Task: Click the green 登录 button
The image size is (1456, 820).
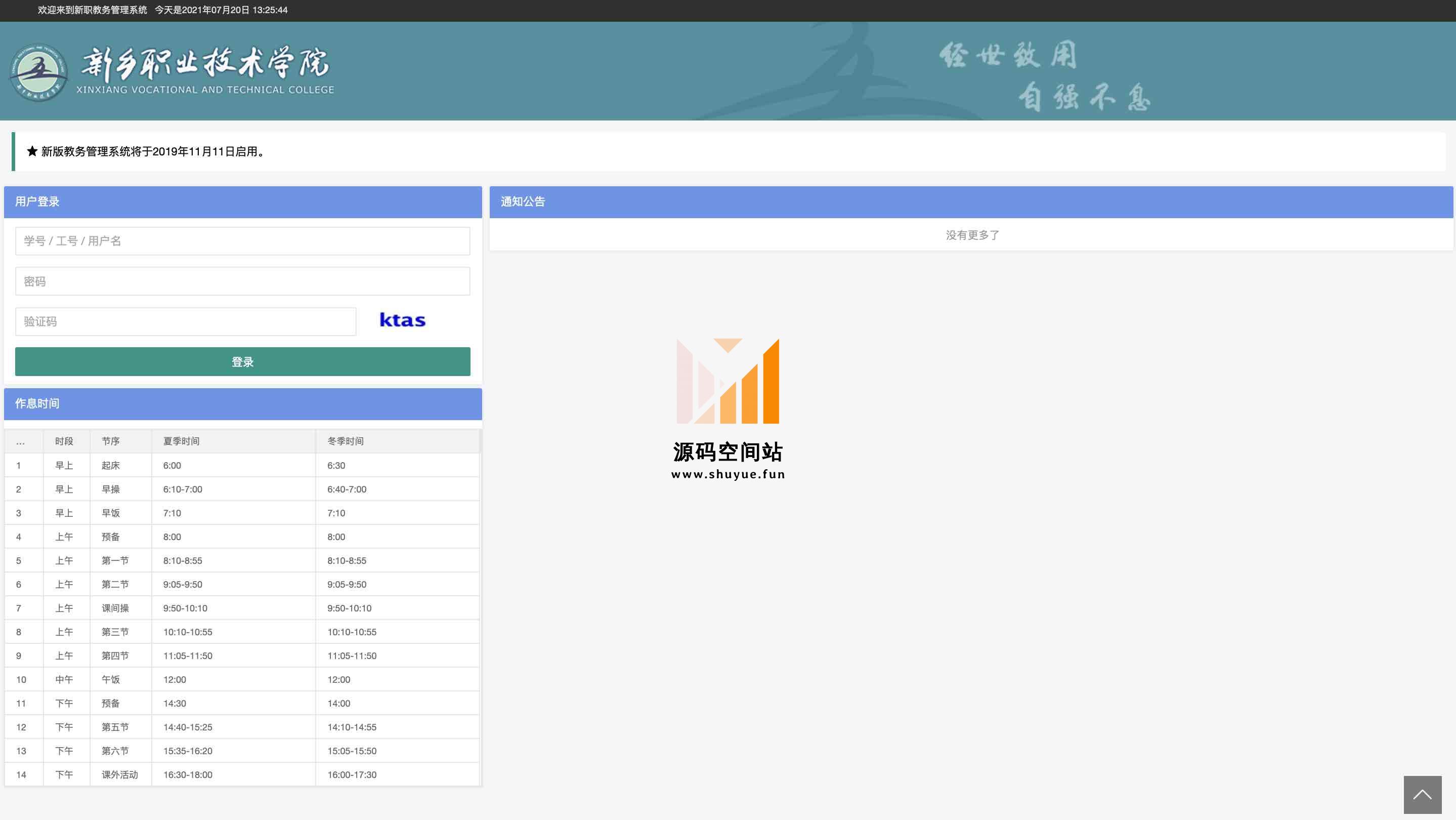Action: (242, 361)
